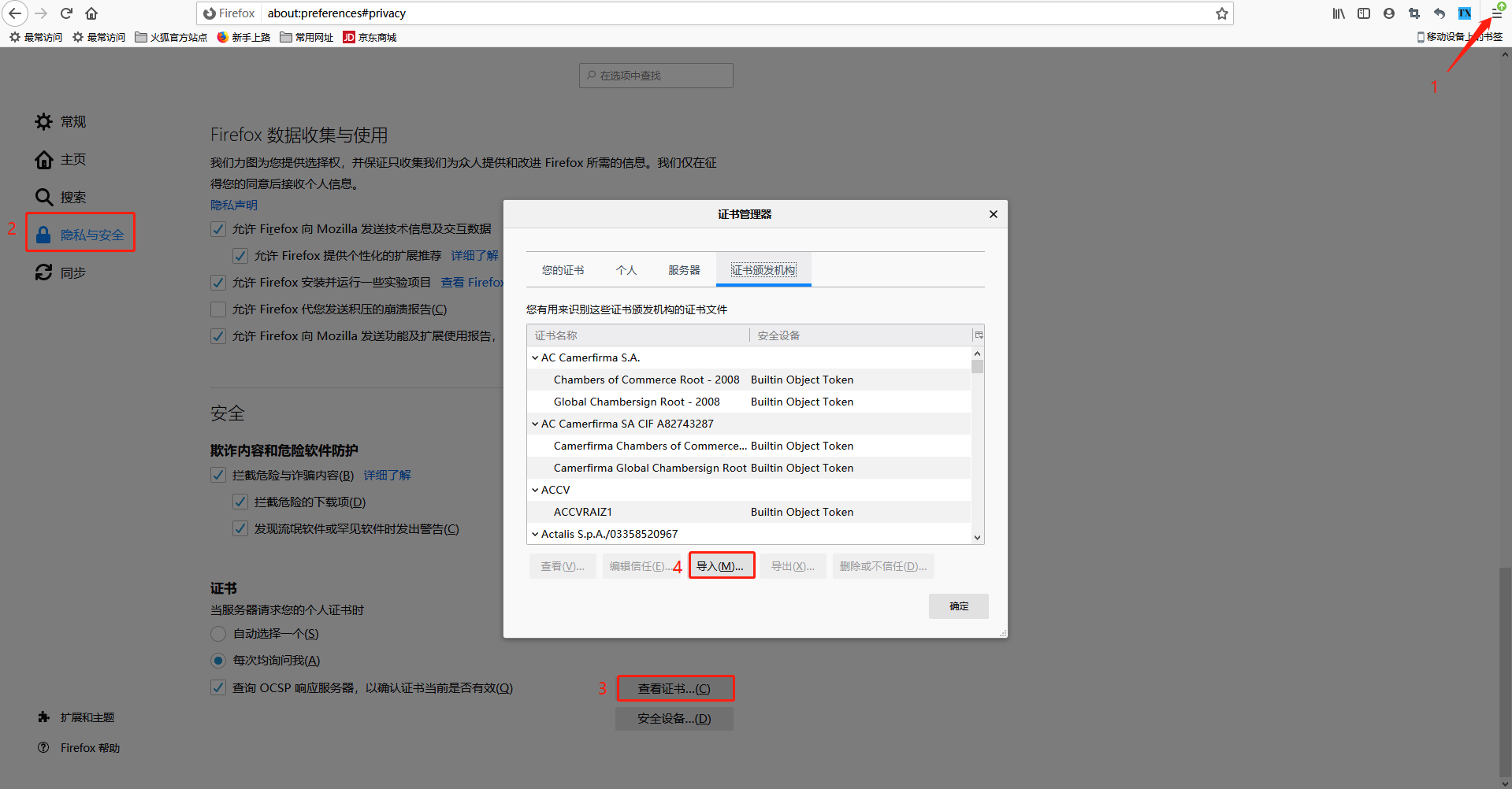Toggle 允许 Firefox 提供个性化的扩展推荐 checkbox

coord(240,256)
